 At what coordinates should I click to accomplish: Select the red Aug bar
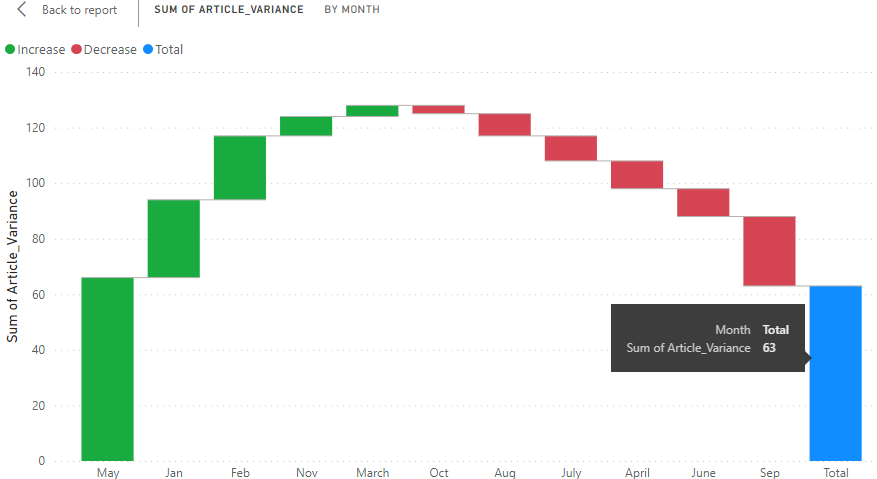point(504,124)
